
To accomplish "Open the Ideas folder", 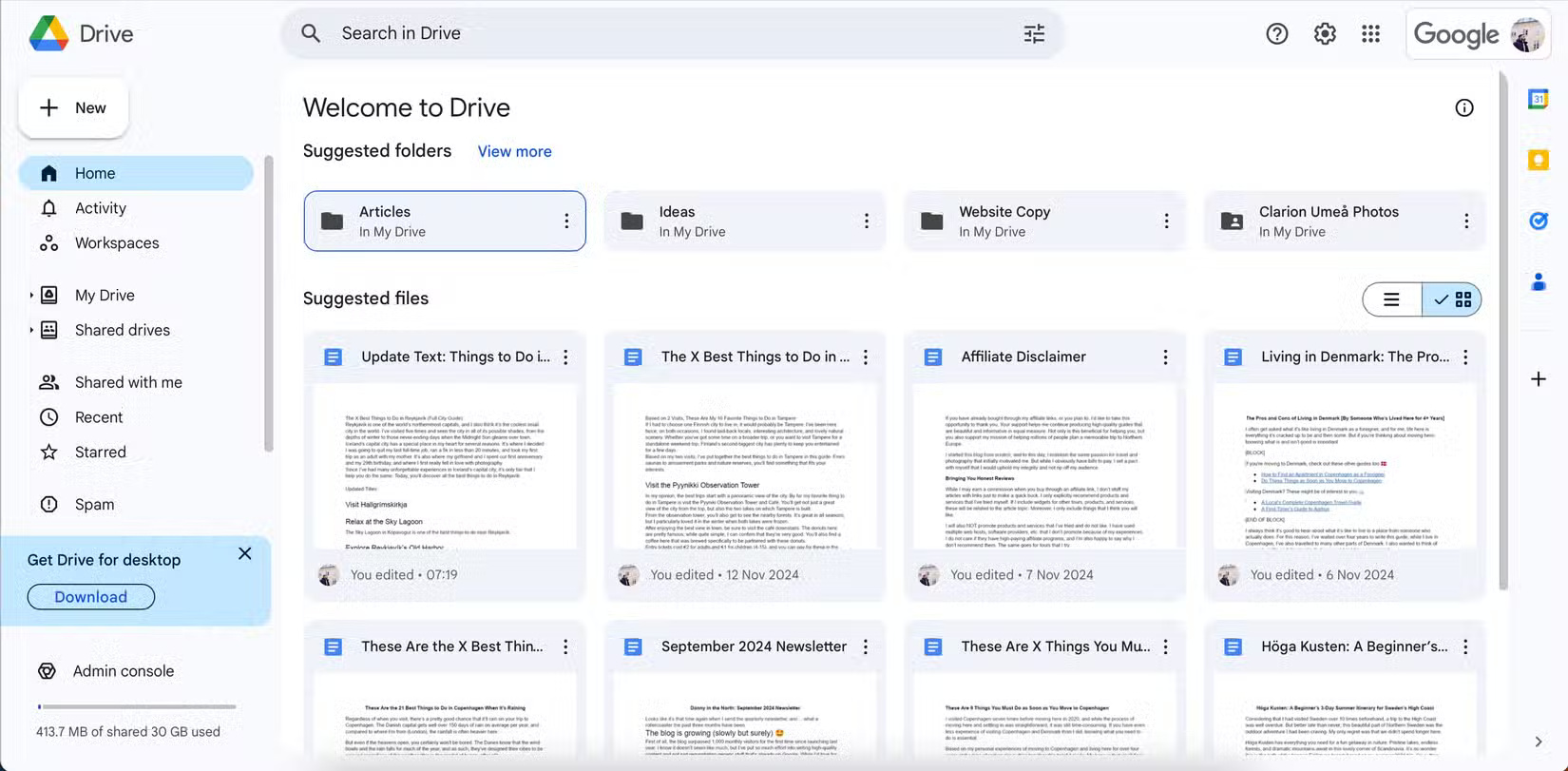I will (744, 221).
